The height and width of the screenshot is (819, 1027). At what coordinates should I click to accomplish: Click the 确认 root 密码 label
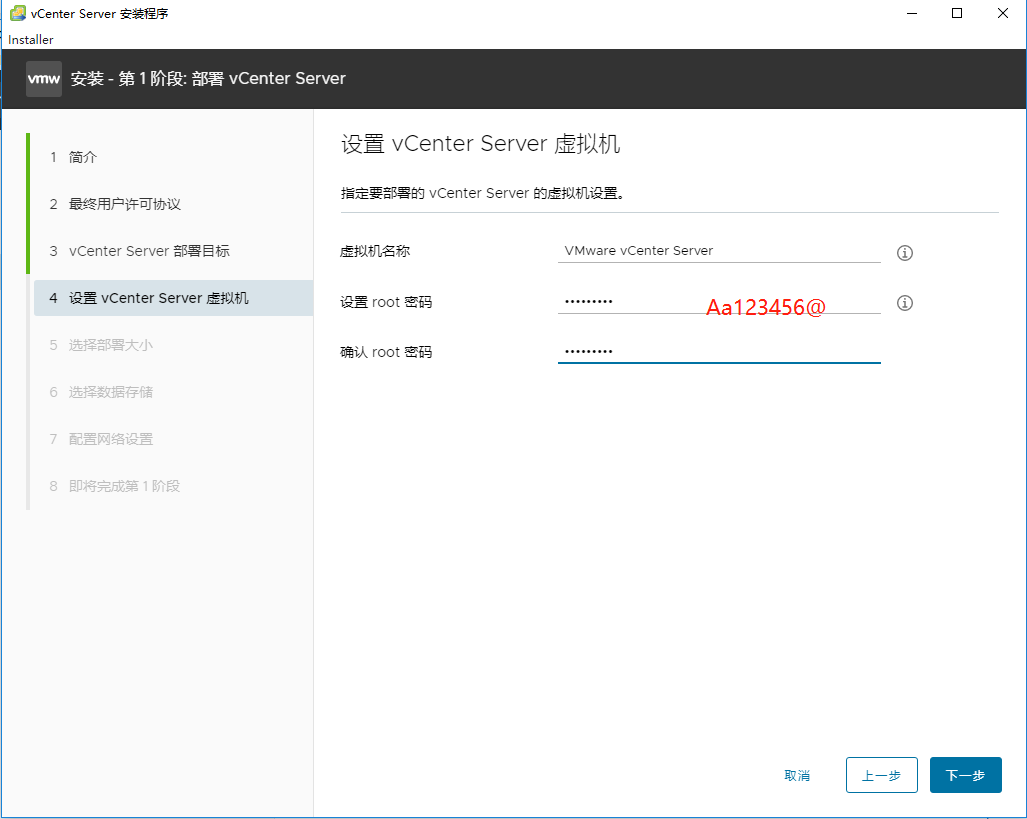tap(386, 352)
